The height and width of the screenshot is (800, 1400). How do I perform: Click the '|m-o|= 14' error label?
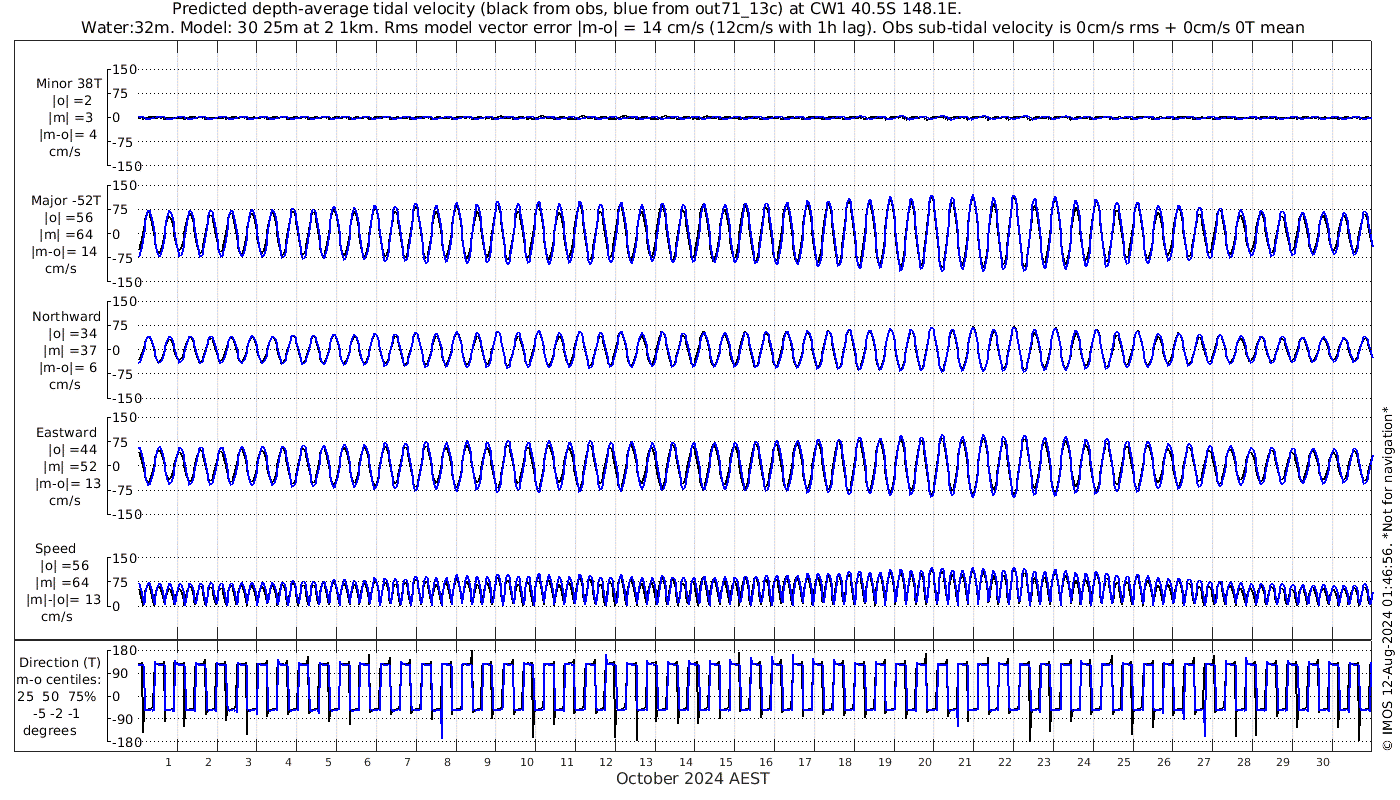(x=64, y=252)
